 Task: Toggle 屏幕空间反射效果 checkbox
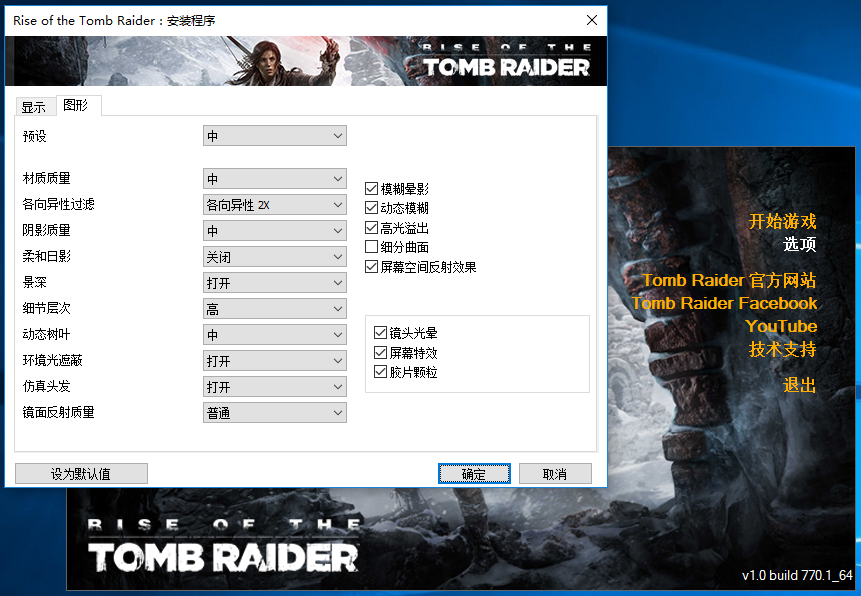(372, 267)
